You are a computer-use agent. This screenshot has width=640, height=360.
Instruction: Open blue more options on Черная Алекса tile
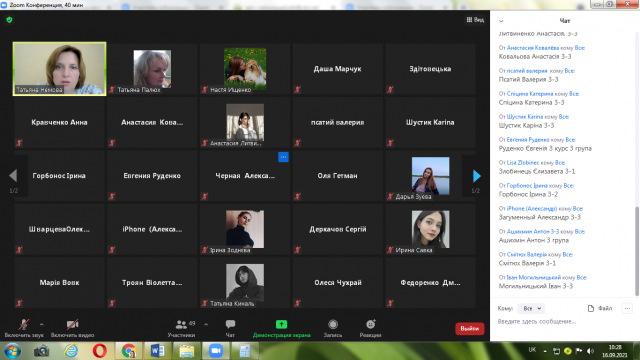click(283, 157)
